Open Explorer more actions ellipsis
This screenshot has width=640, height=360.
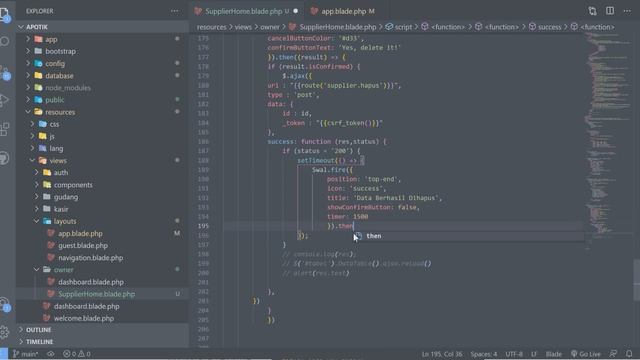tap(175, 11)
